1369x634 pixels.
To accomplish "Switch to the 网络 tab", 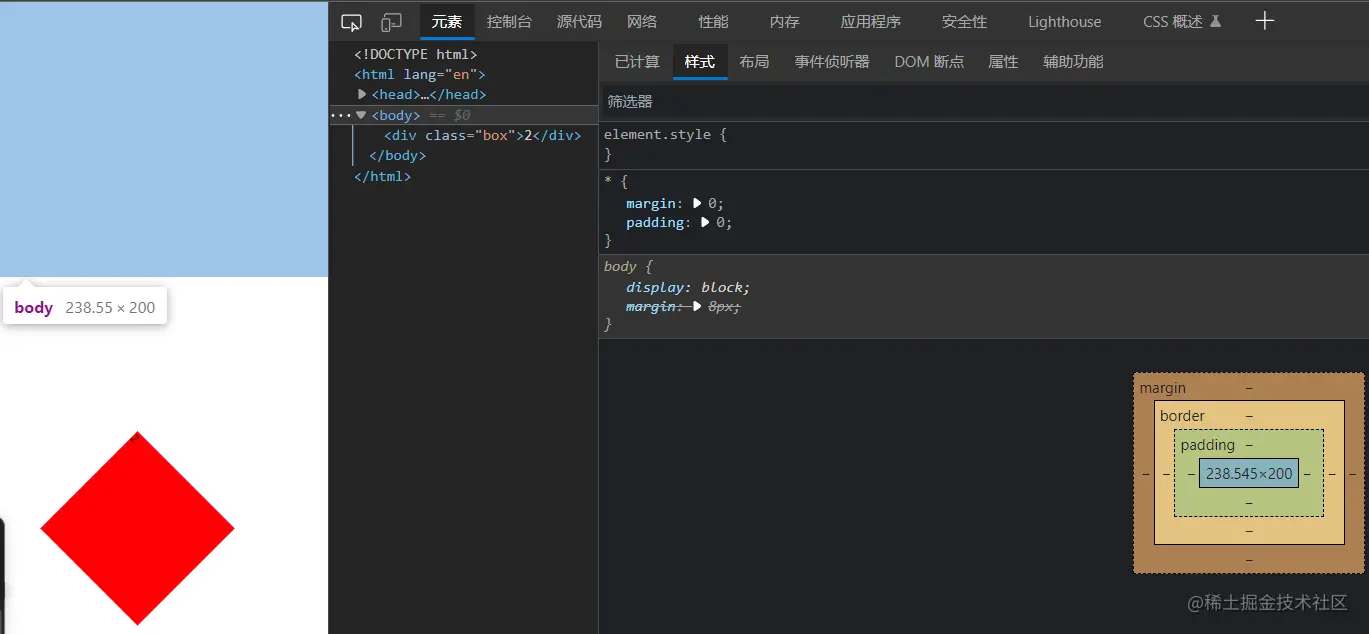I will pyautogui.click(x=642, y=22).
